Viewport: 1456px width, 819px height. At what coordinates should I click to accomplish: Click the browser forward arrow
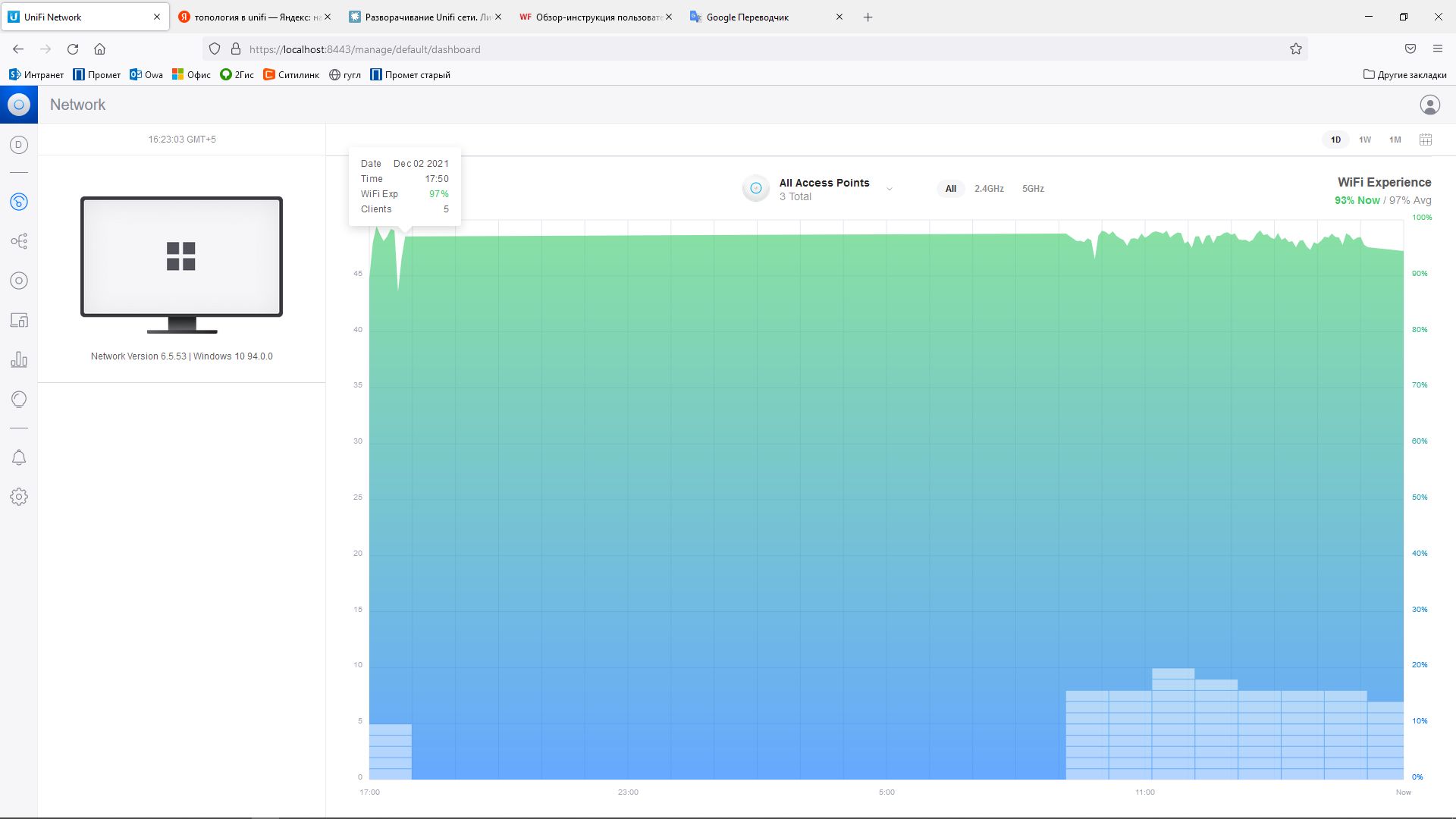tap(45, 49)
